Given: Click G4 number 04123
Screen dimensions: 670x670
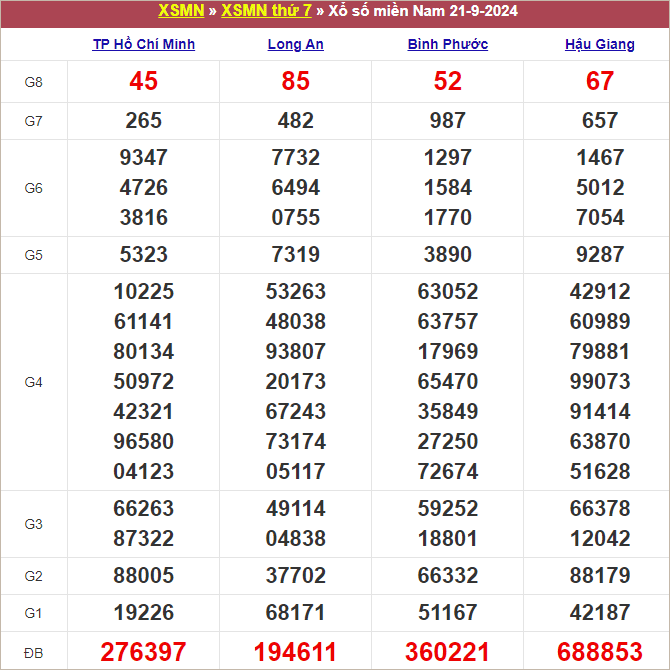Looking at the screenshot, I should click(144, 471).
